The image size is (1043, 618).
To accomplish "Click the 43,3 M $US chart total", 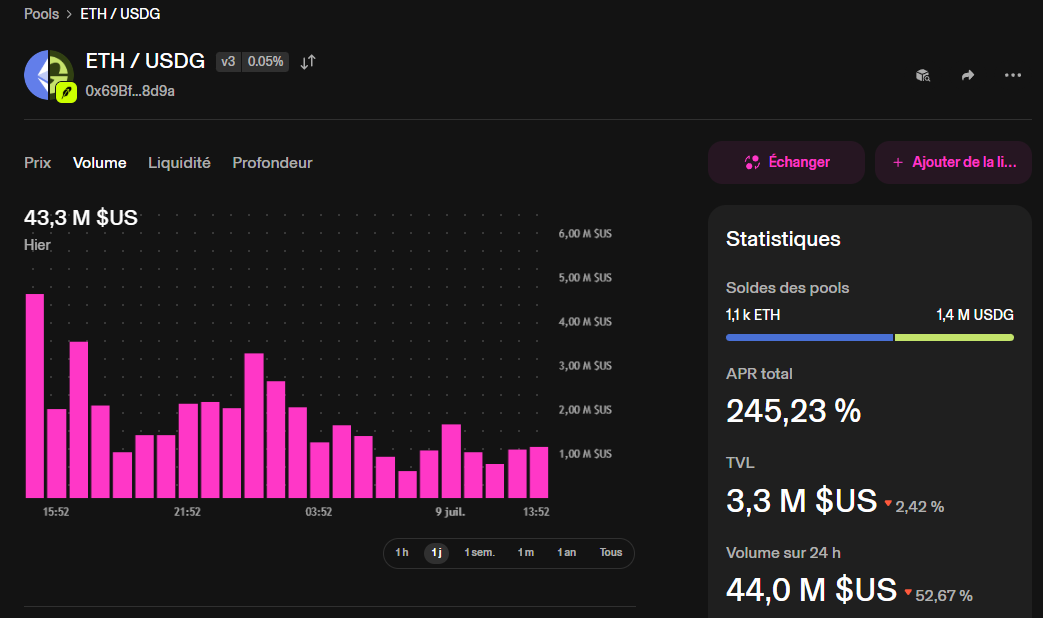I will 80,218.
